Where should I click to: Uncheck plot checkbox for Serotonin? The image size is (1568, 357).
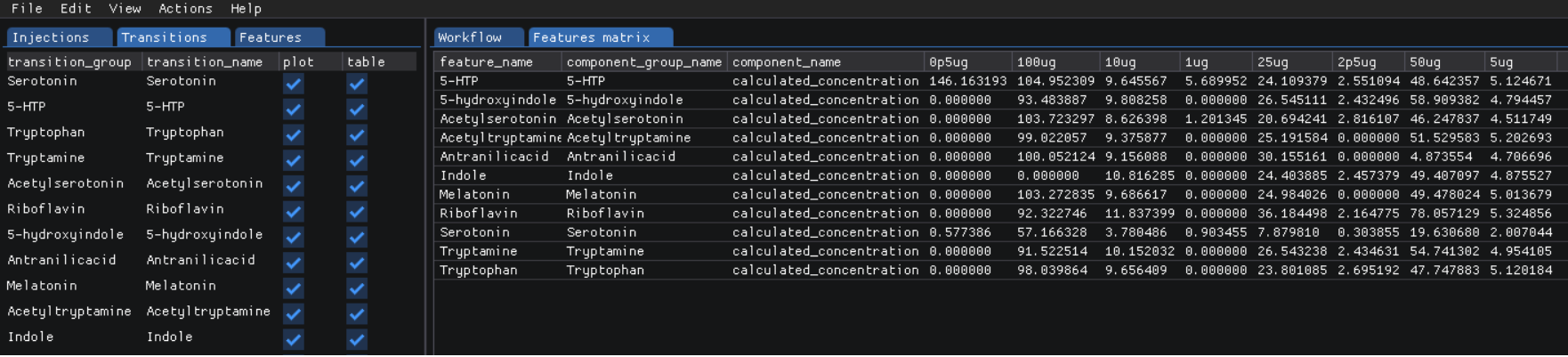[294, 84]
